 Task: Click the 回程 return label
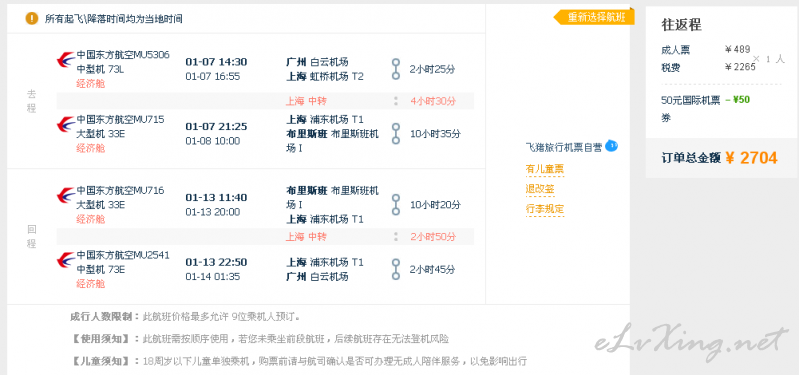(32, 236)
